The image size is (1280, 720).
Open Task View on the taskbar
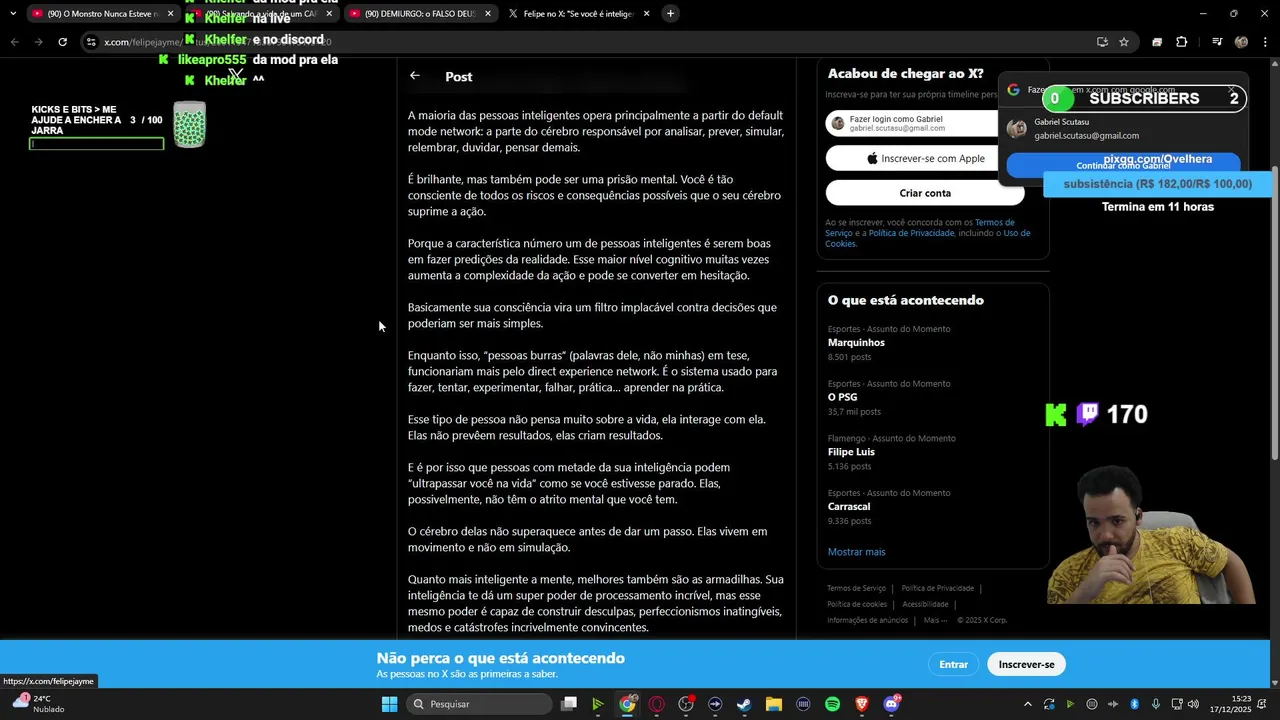569,704
